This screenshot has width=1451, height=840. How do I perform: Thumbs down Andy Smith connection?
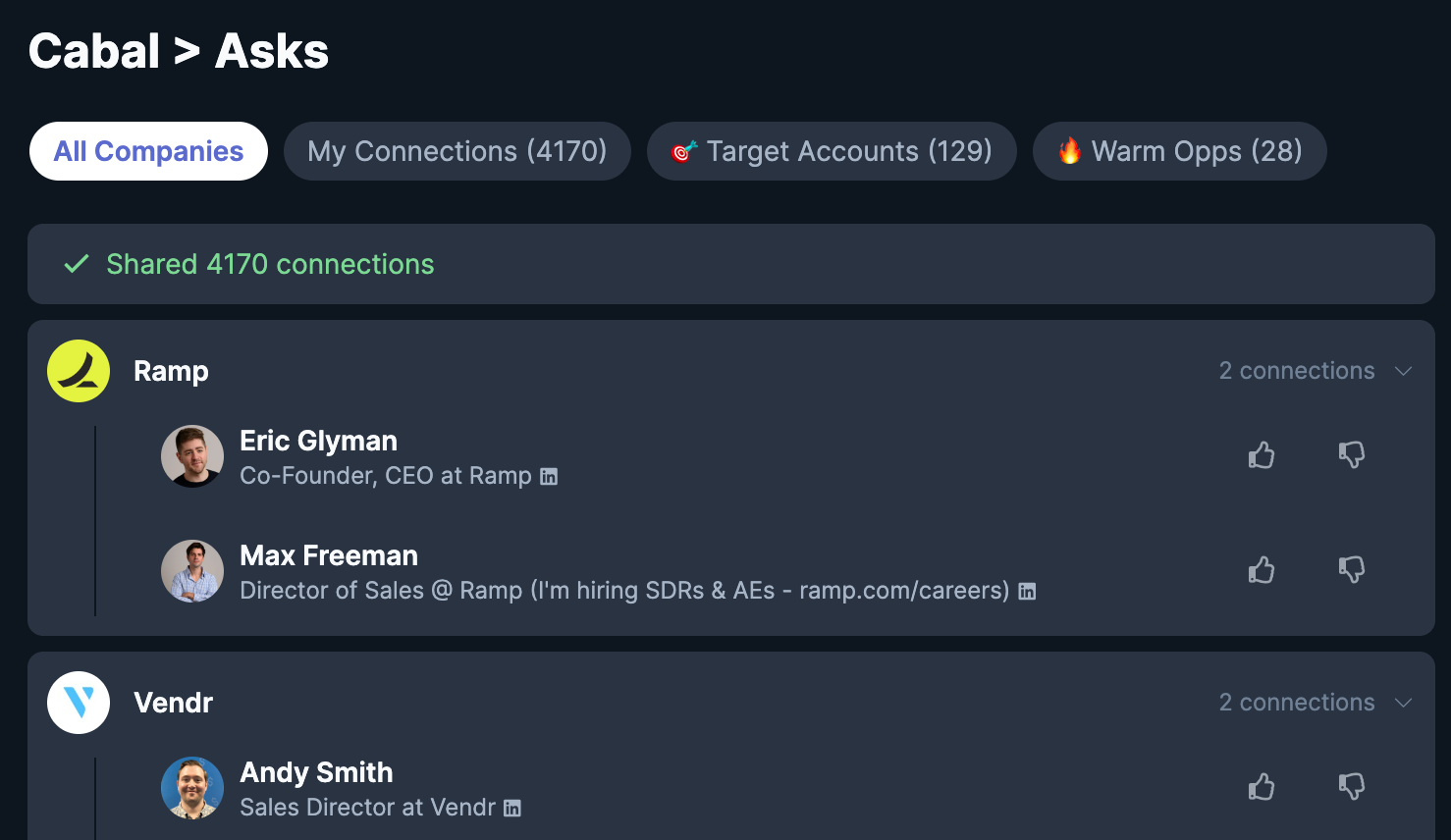point(1352,786)
